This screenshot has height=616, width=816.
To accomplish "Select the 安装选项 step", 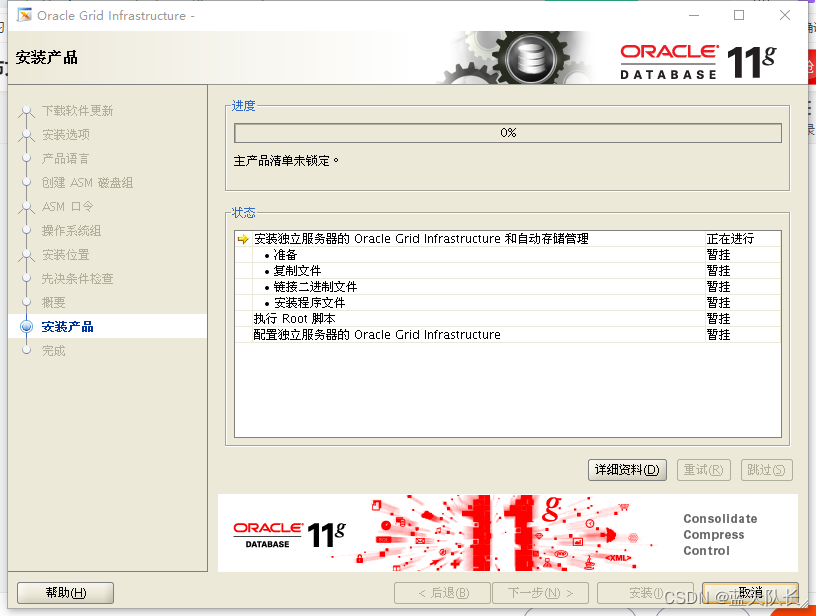I will (x=66, y=135).
